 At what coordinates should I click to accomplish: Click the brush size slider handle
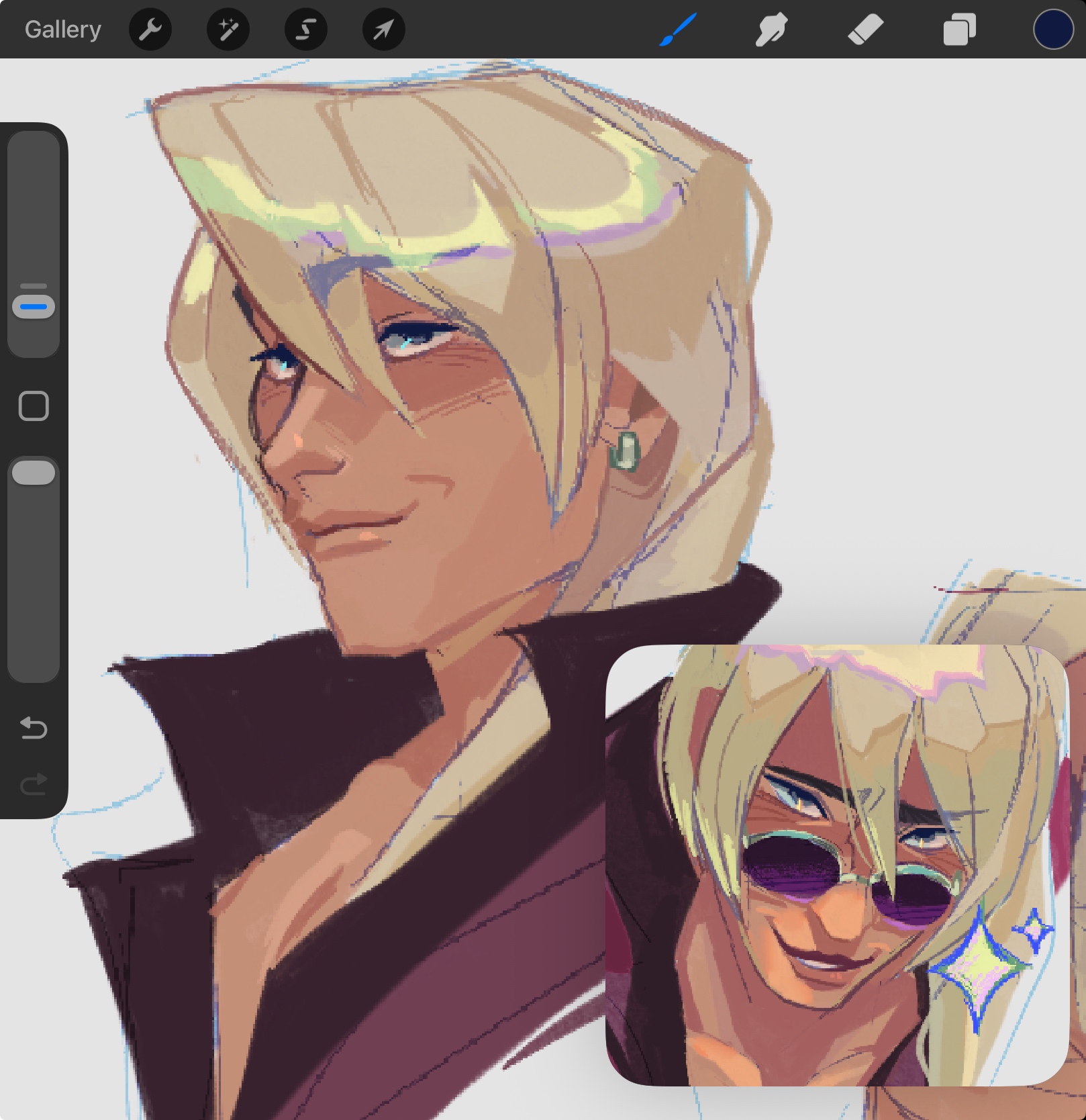click(34, 307)
